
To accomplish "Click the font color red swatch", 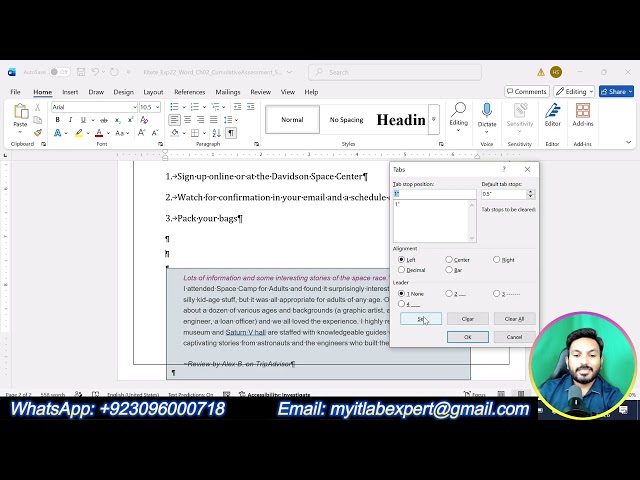I will (99, 133).
